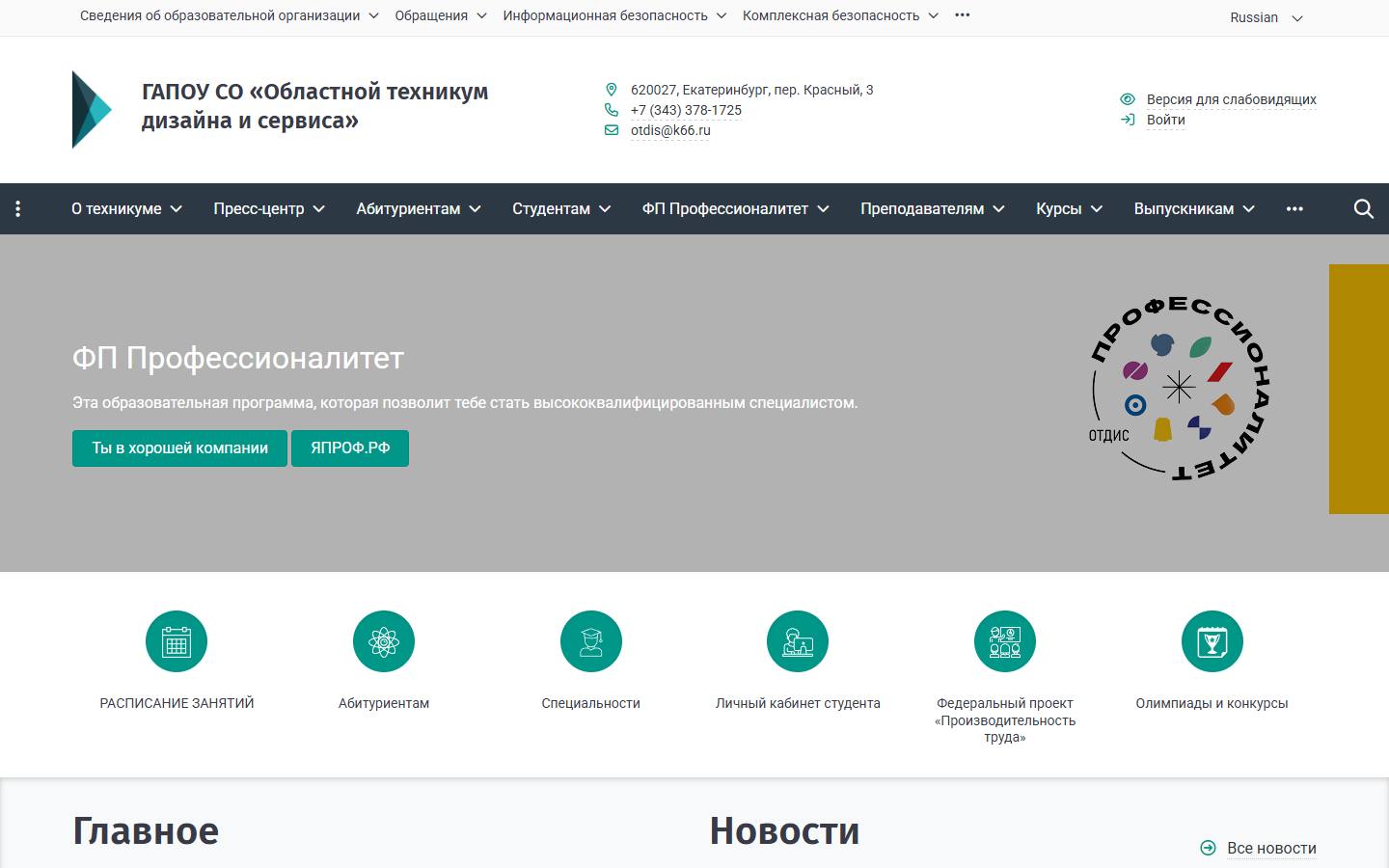1389x868 pixels.
Task: Click the Производительность труда project icon
Action: click(1005, 641)
